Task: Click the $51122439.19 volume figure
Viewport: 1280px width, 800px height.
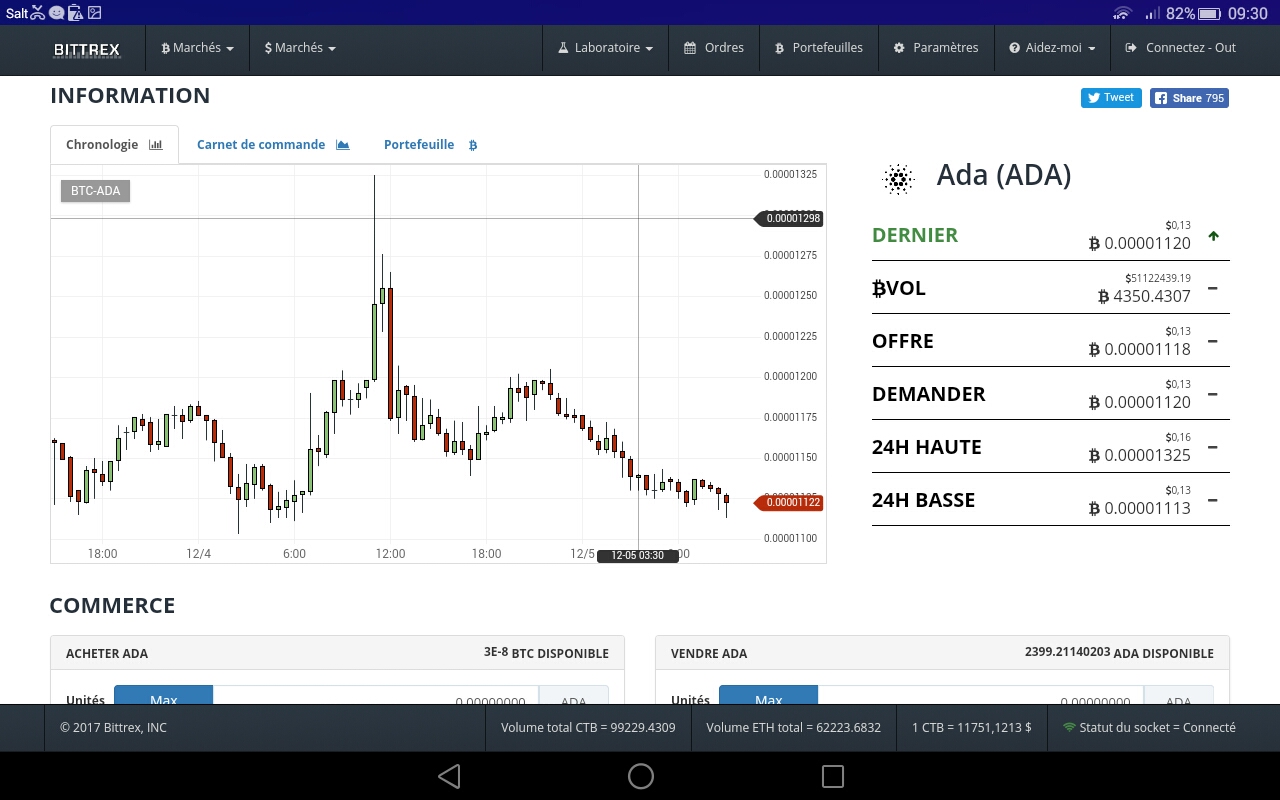Action: point(1158,278)
